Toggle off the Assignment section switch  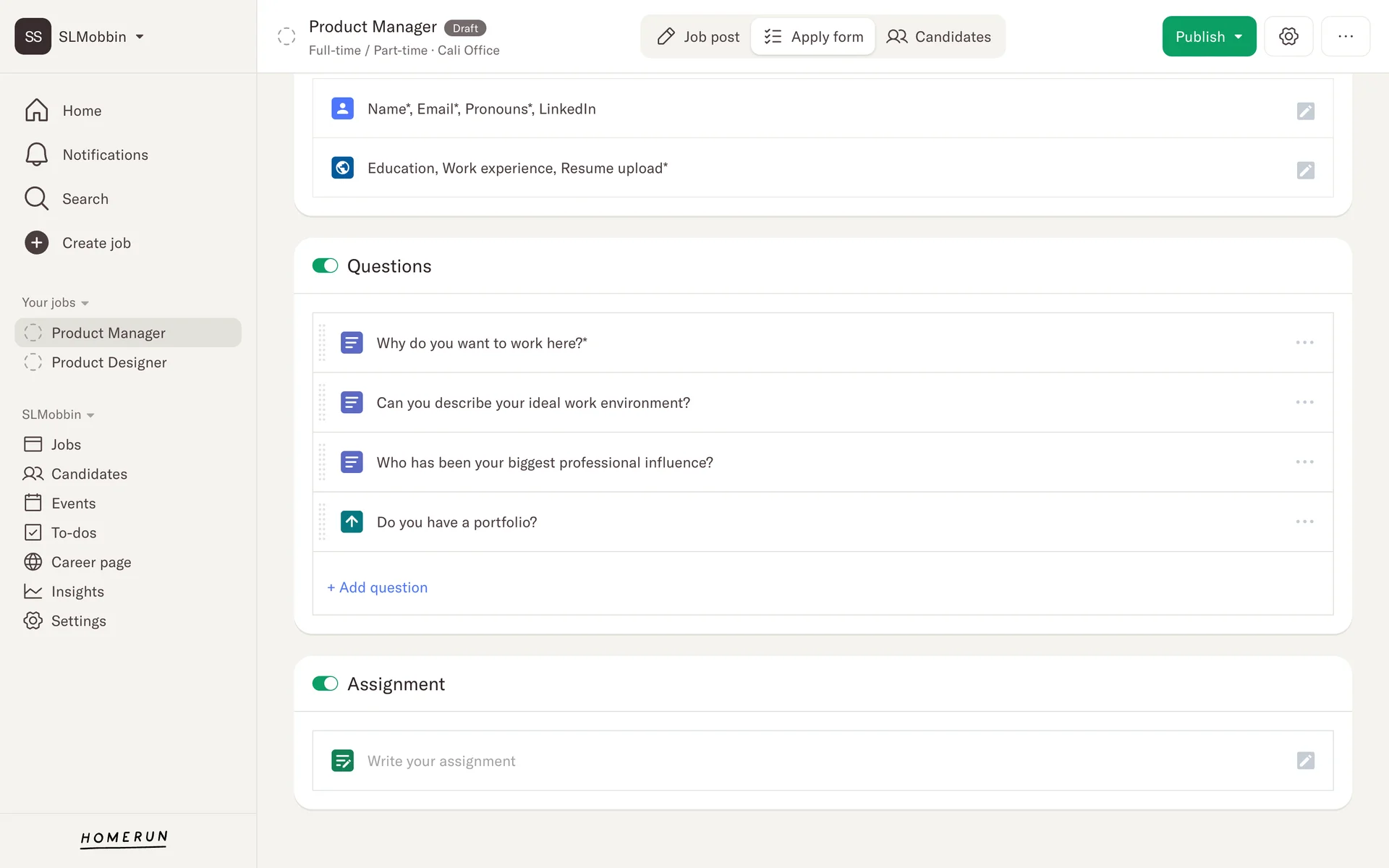325,684
